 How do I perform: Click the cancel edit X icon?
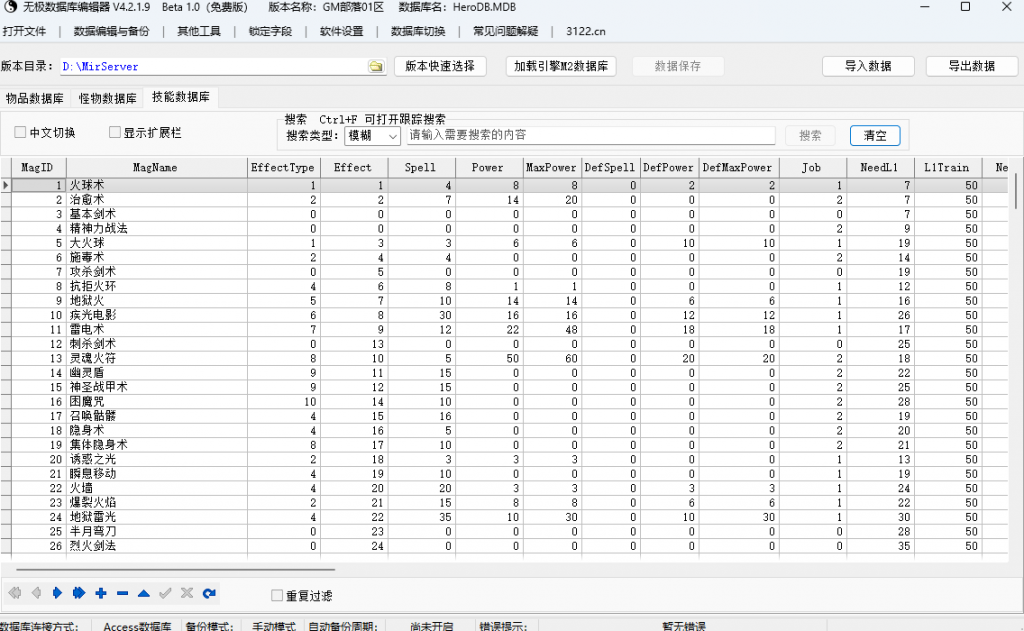click(x=185, y=593)
